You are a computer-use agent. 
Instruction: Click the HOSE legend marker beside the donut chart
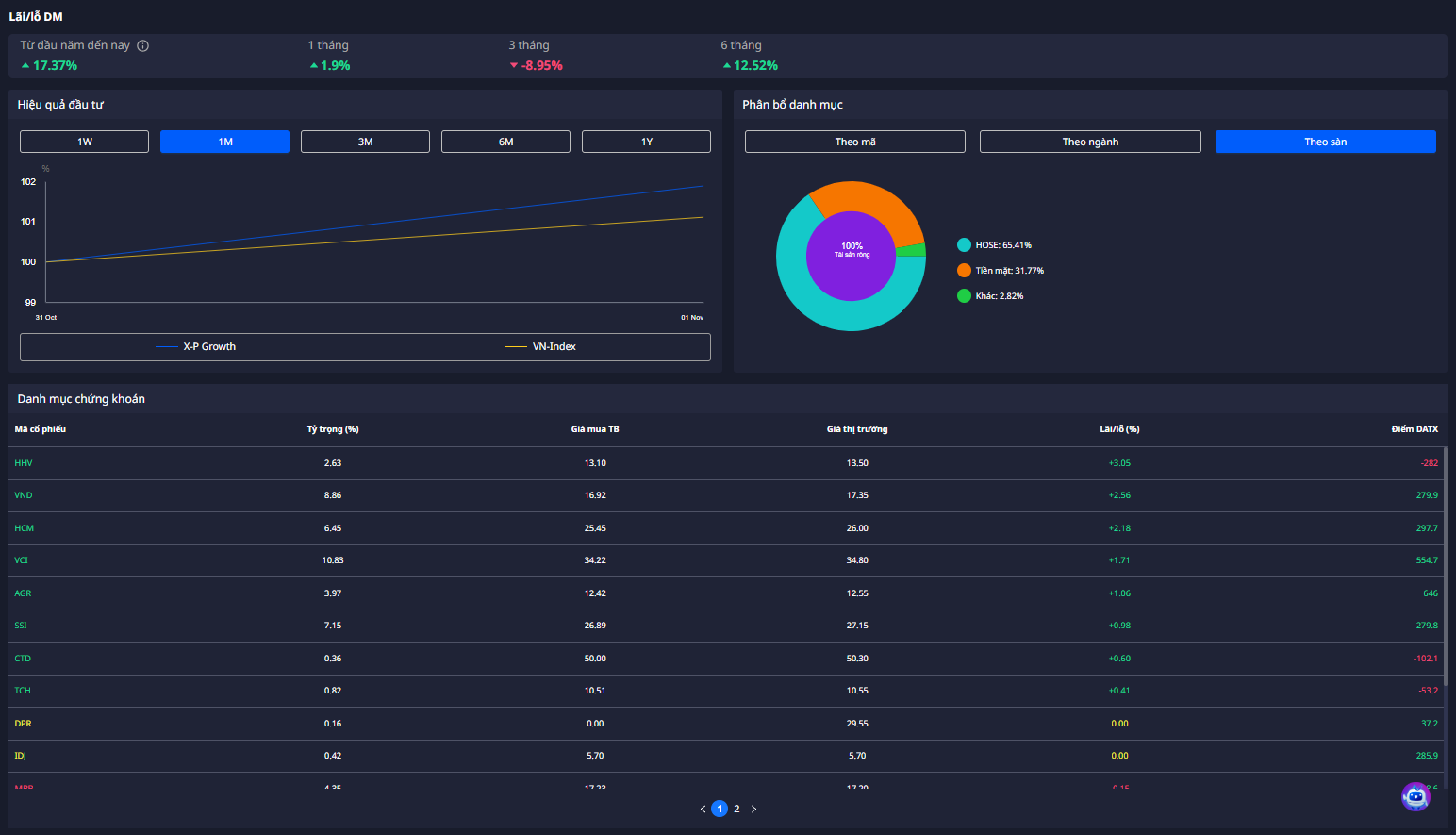963,244
